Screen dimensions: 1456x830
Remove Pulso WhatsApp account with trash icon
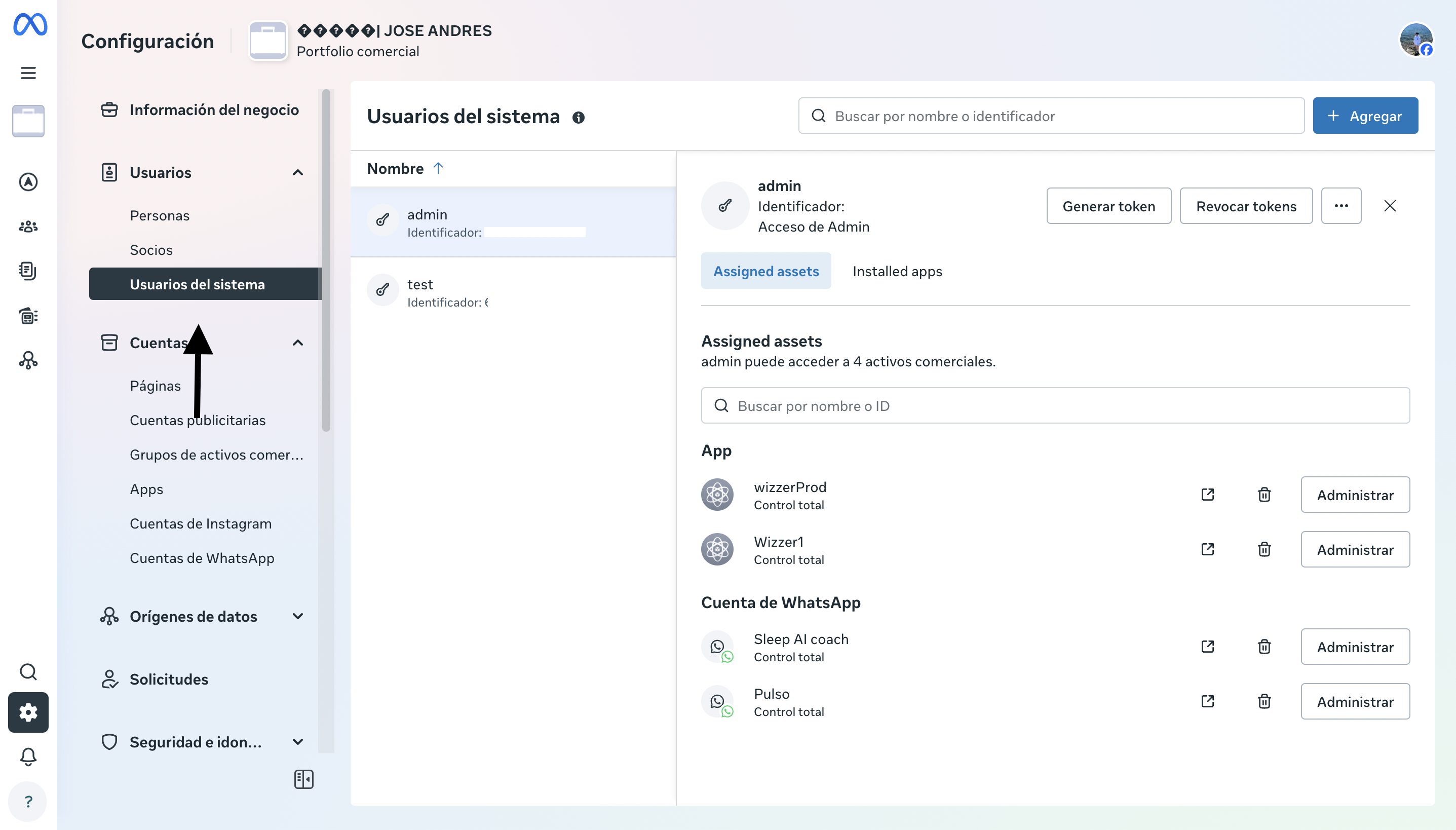click(x=1264, y=701)
